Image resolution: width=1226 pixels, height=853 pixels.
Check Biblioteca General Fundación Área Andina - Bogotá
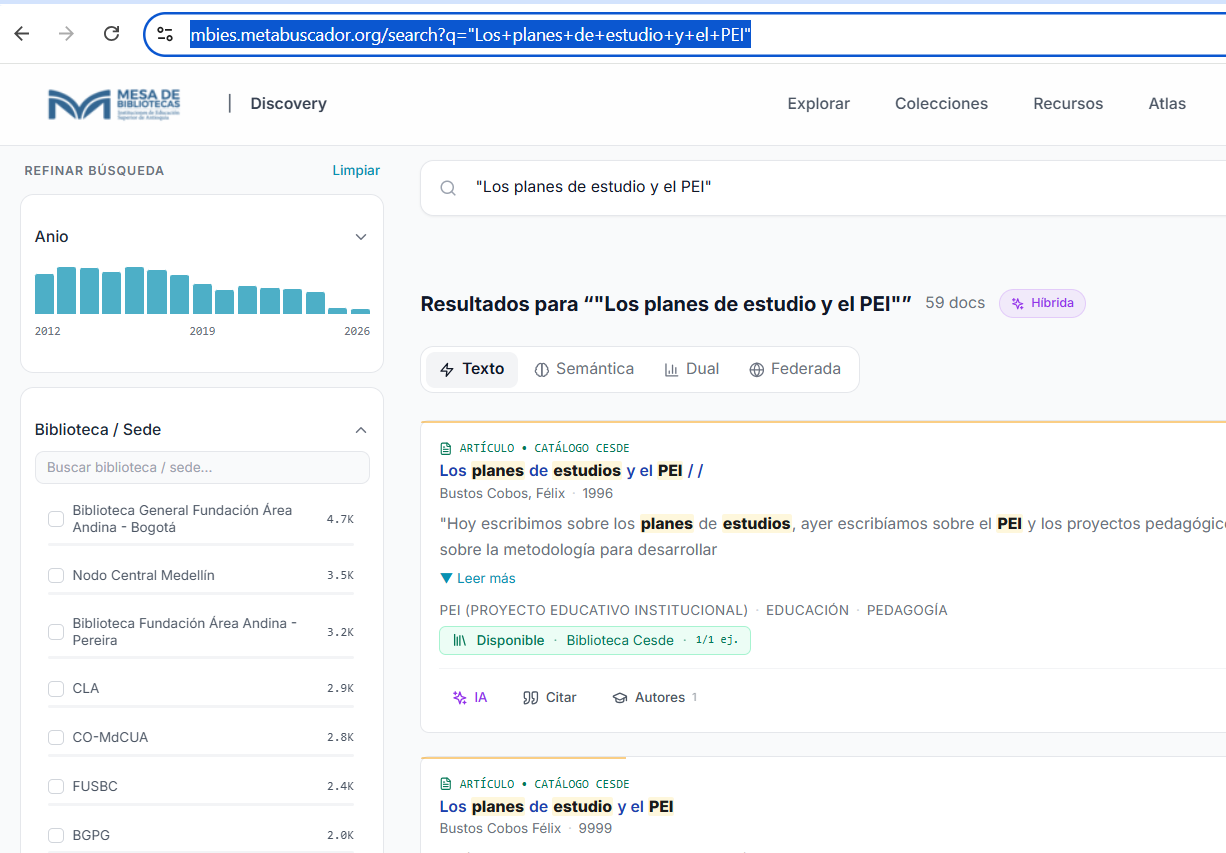[x=56, y=519]
